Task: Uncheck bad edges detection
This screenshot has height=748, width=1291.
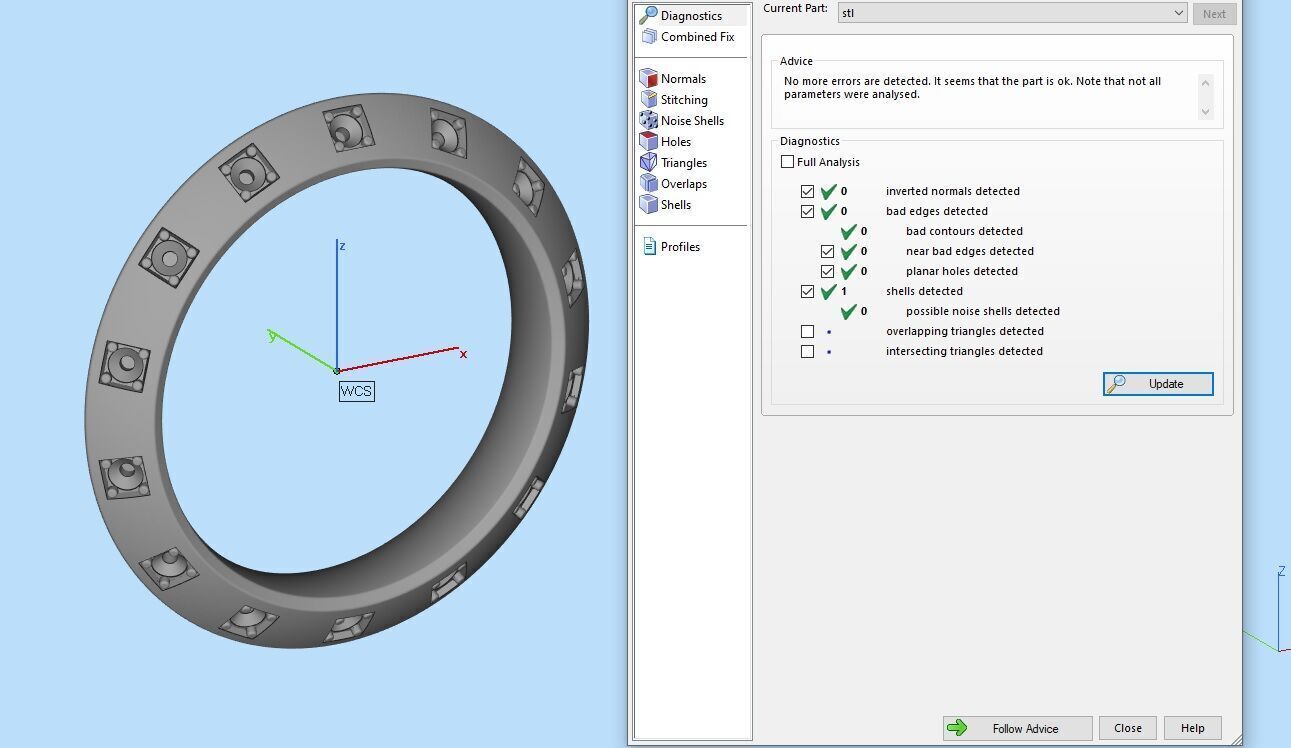Action: pyautogui.click(x=808, y=211)
